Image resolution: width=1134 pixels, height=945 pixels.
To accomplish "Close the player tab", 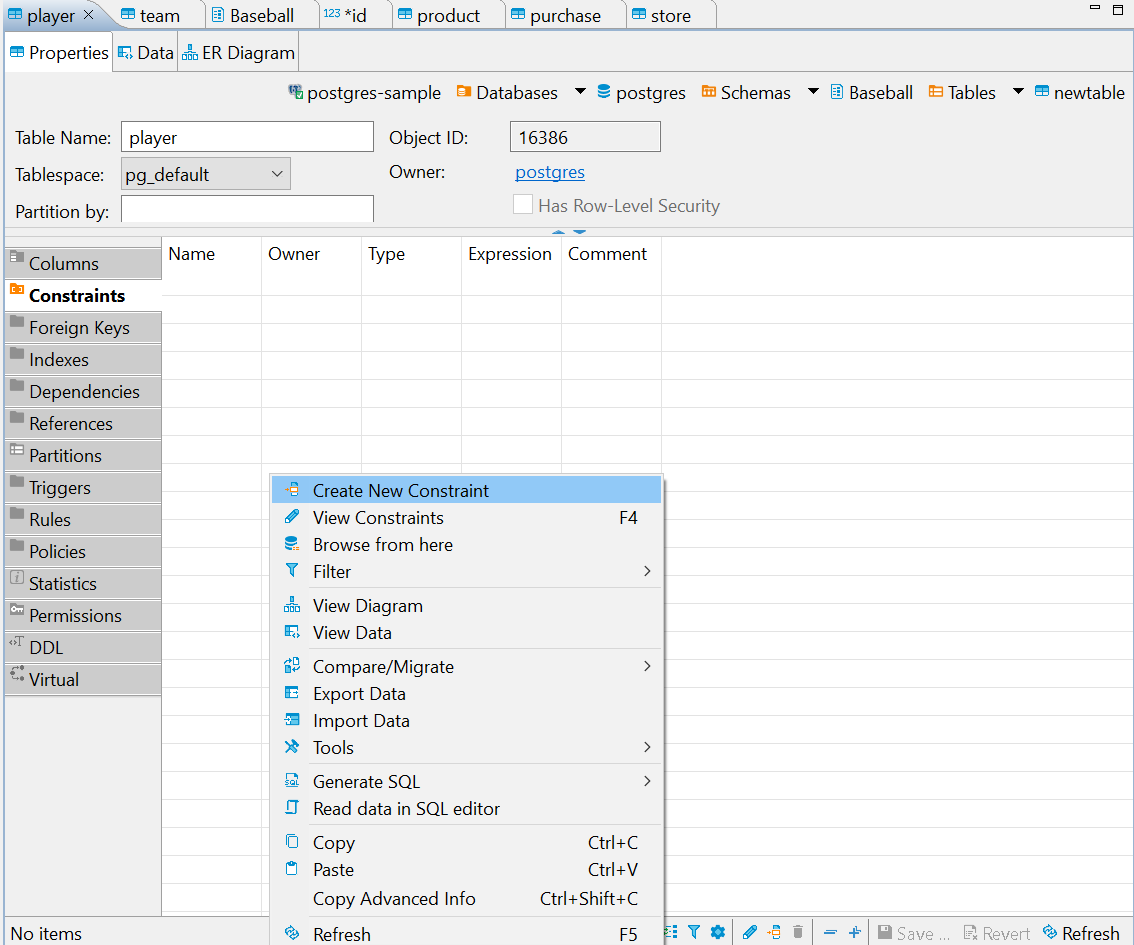I will click(88, 14).
